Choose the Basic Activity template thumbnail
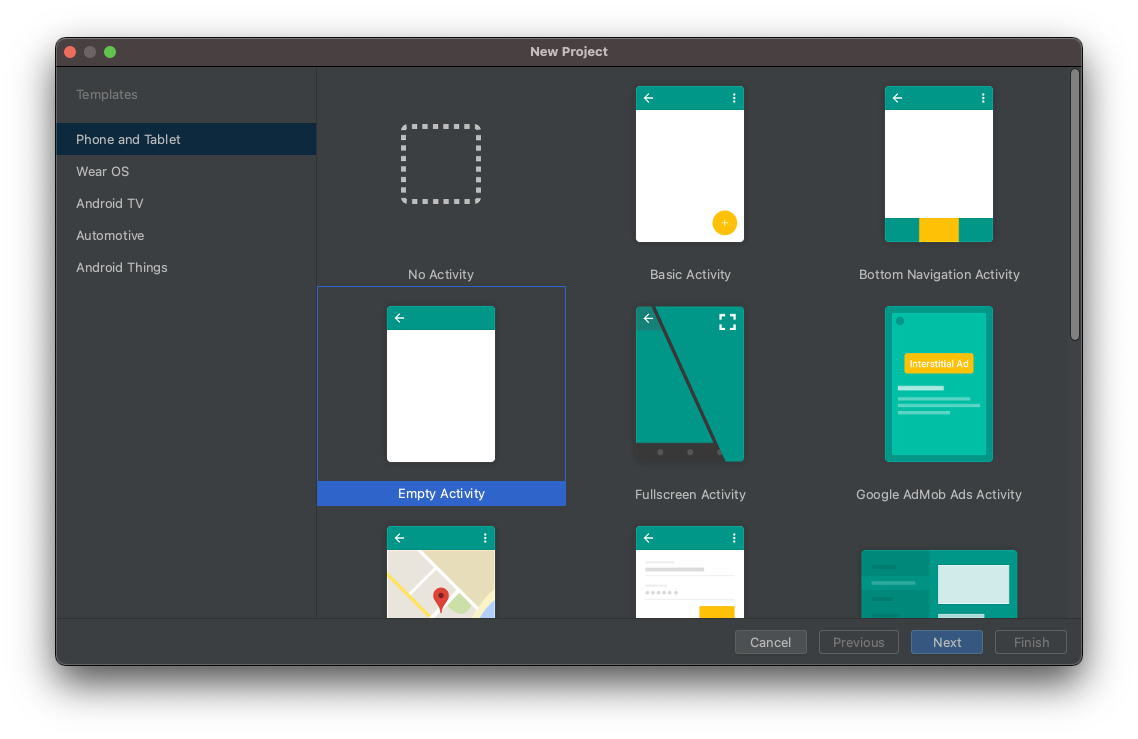The width and height of the screenshot is (1138, 739). tap(689, 164)
